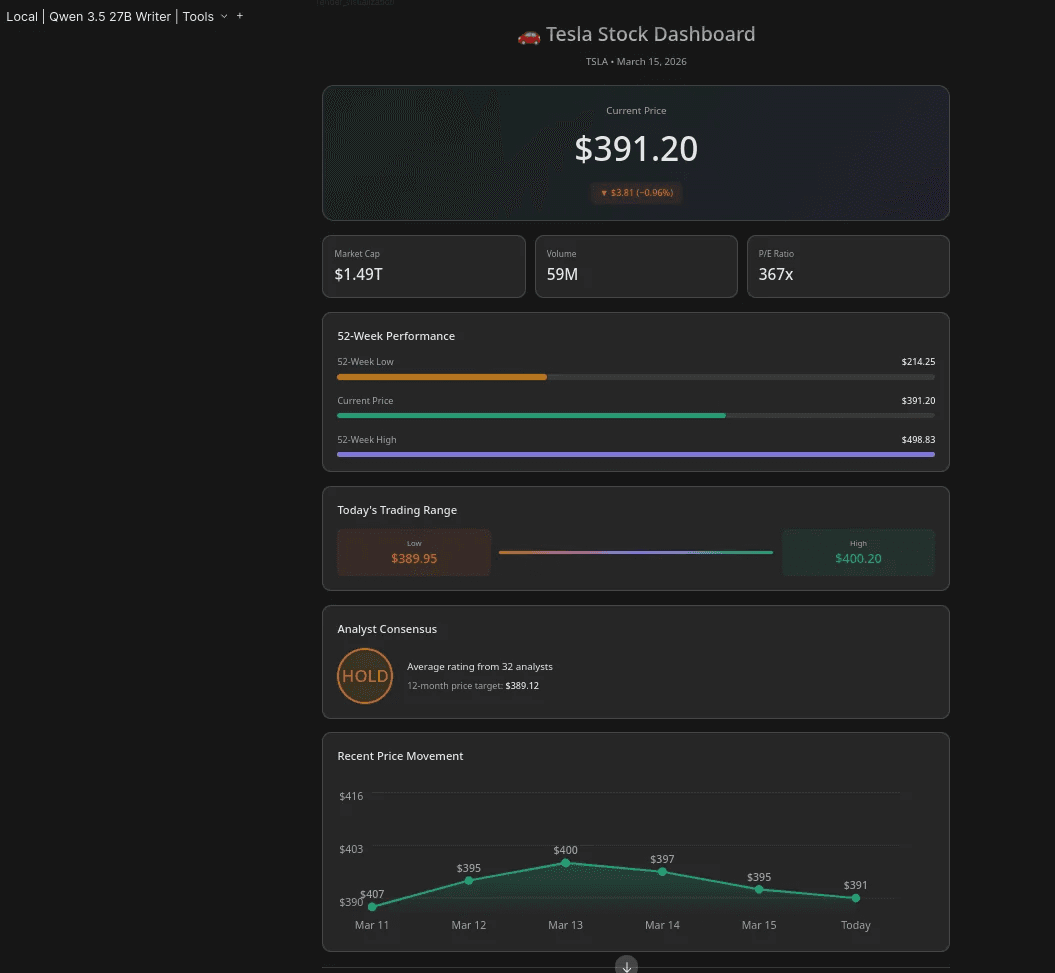This screenshot has width=1055, height=973.
Task: Click the Mar 15 $395 chart data point
Action: [759, 889]
